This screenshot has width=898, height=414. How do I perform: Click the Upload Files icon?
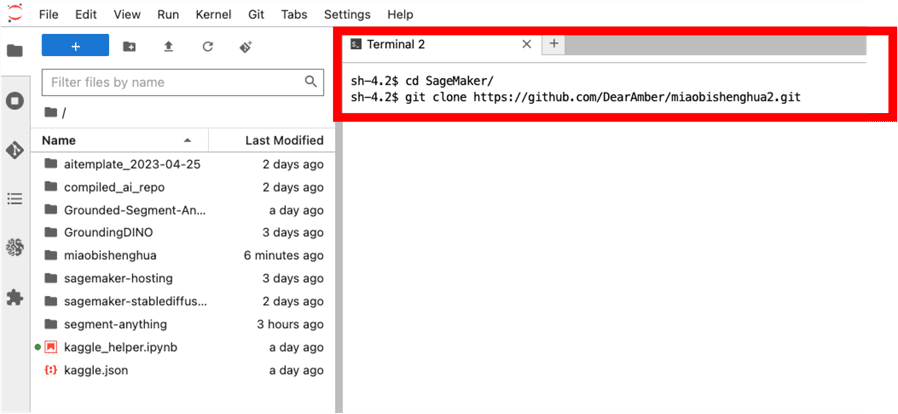(x=168, y=47)
